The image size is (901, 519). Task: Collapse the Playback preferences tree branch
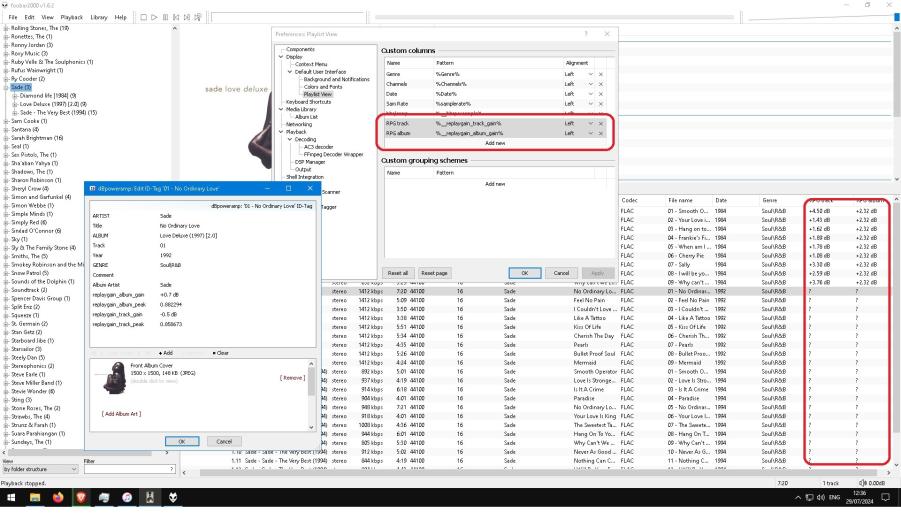coord(282,132)
